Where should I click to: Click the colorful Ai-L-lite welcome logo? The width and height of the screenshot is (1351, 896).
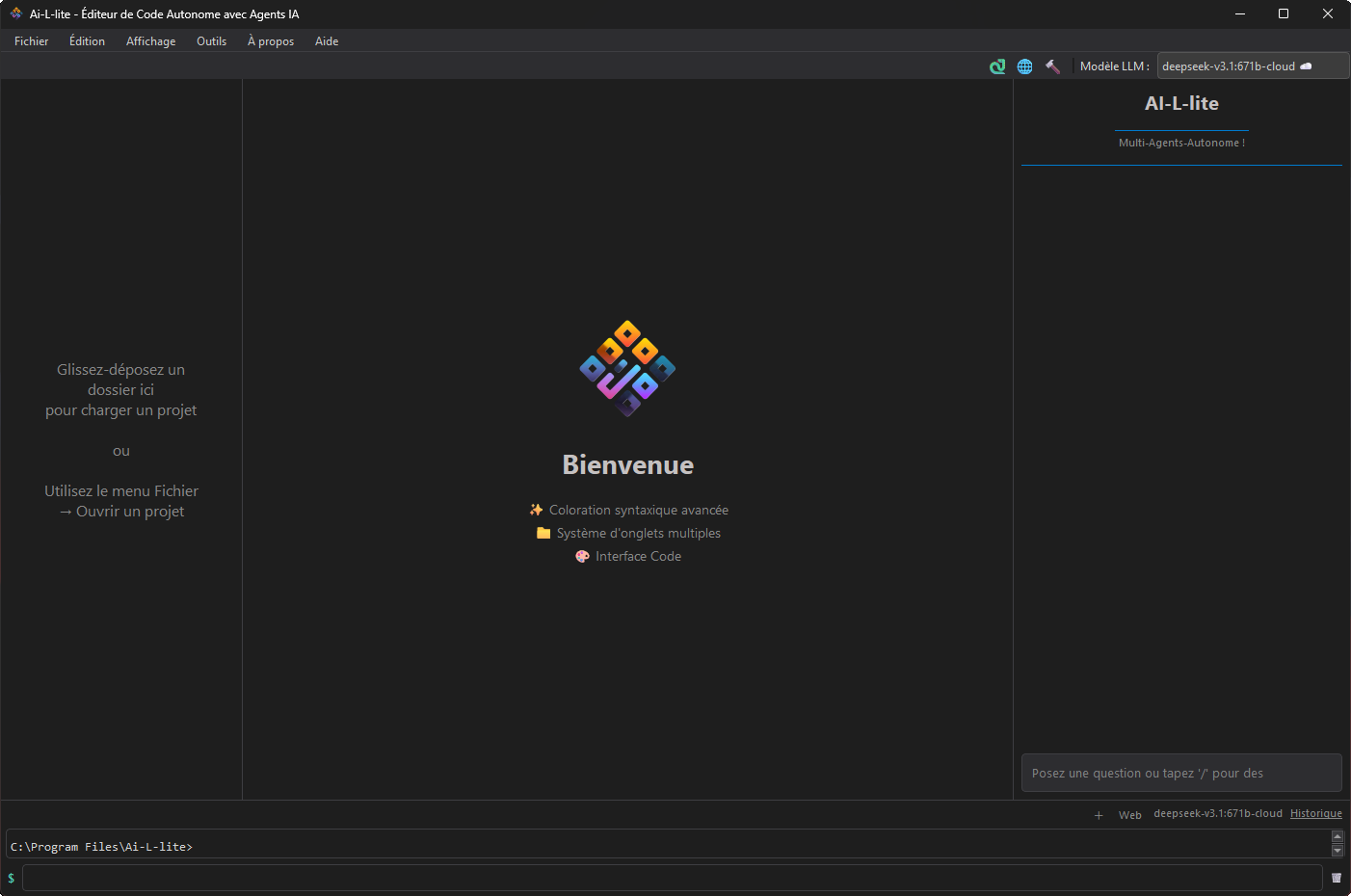pyautogui.click(x=627, y=368)
